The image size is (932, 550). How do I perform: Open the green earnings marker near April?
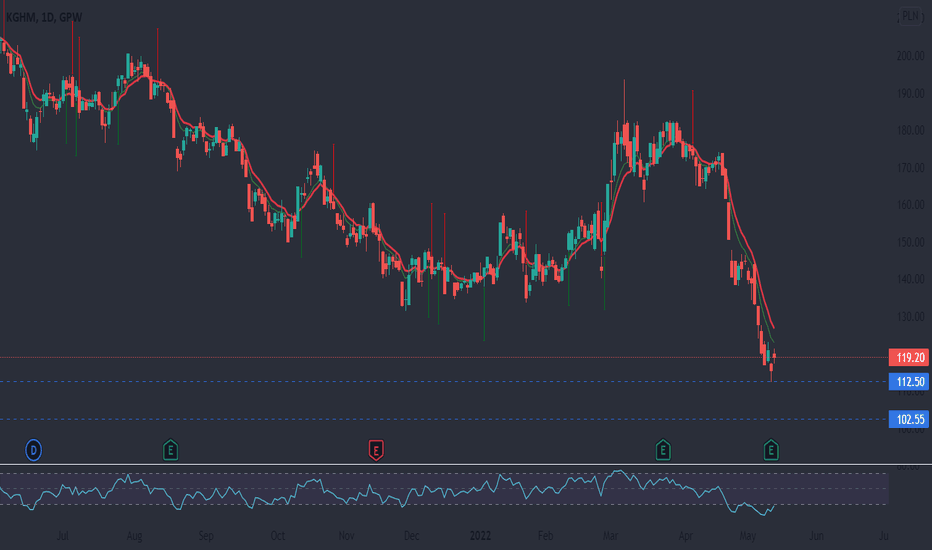[663, 450]
